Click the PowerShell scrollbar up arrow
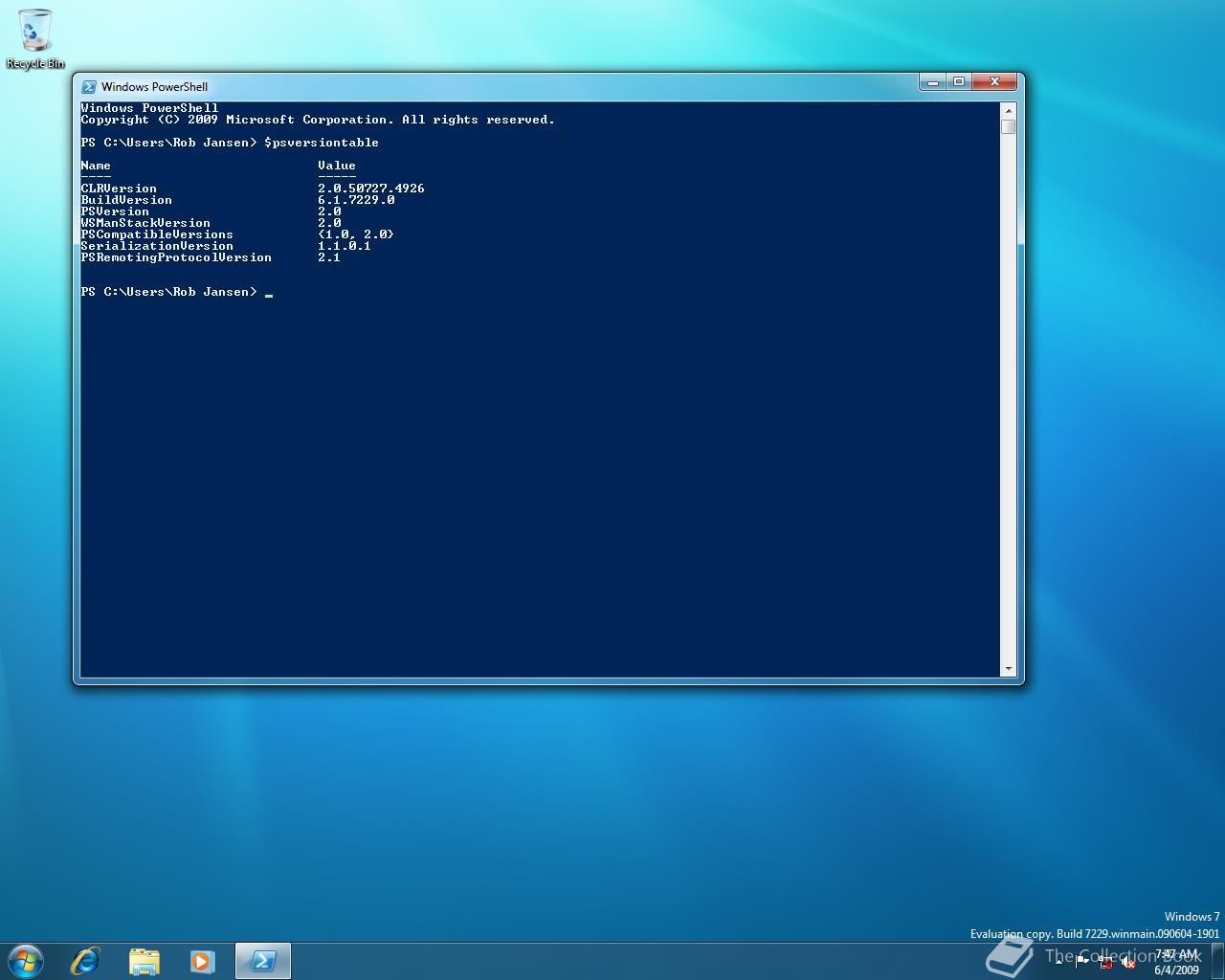 point(1008,111)
